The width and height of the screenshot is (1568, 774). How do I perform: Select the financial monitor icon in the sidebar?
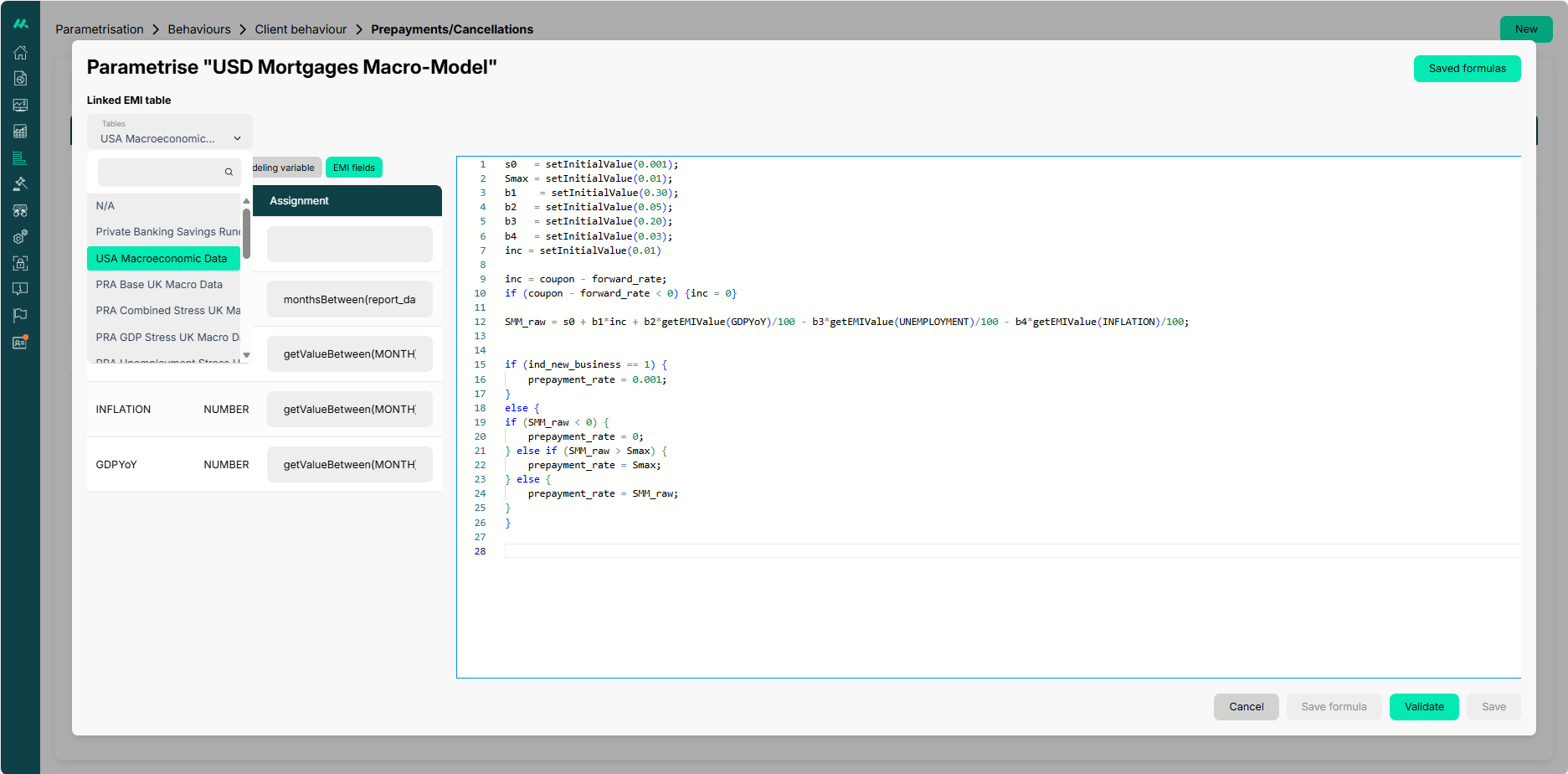pos(20,105)
